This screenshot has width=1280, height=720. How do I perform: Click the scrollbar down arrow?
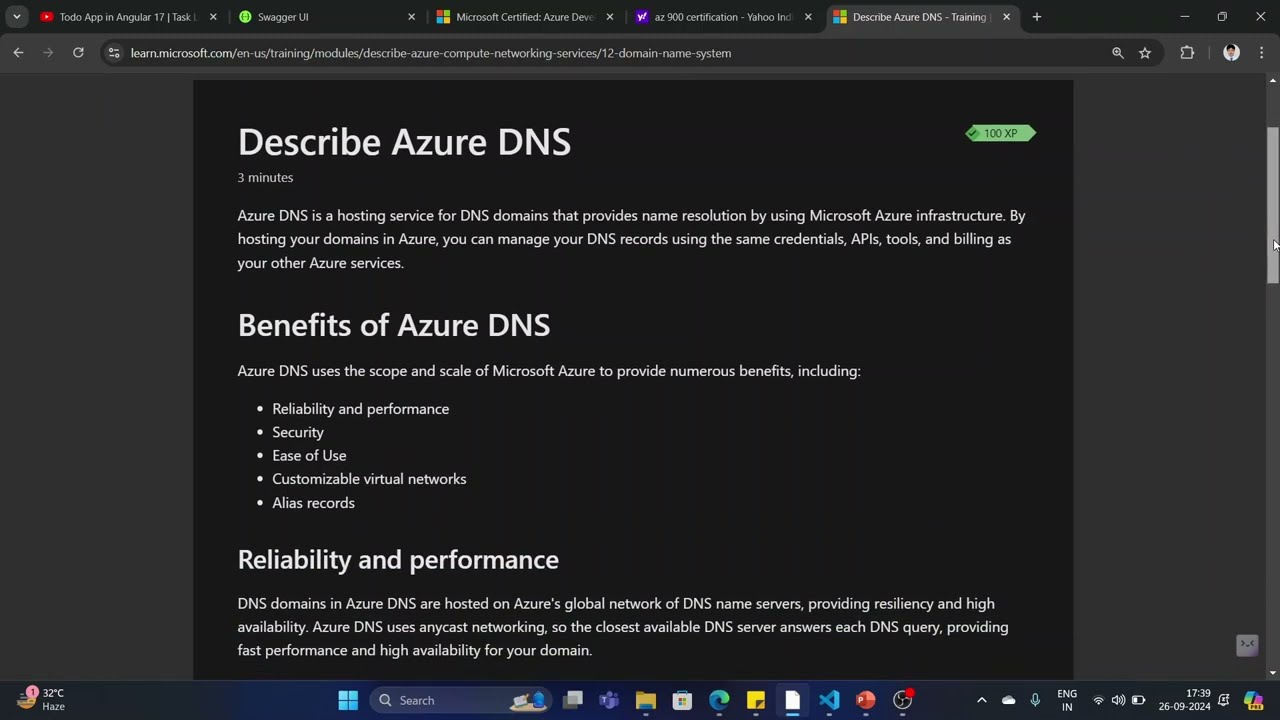pyautogui.click(x=1273, y=673)
